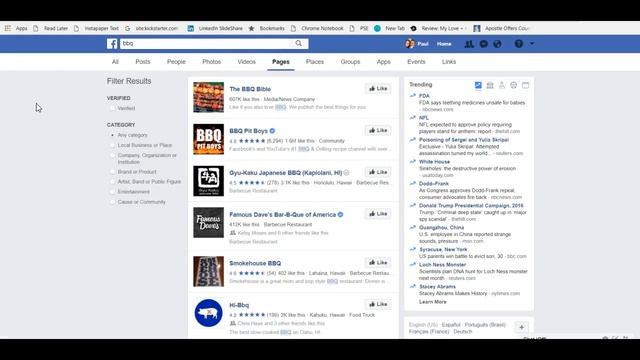Switch to the All tab
The image size is (640, 360).
coord(115,62)
